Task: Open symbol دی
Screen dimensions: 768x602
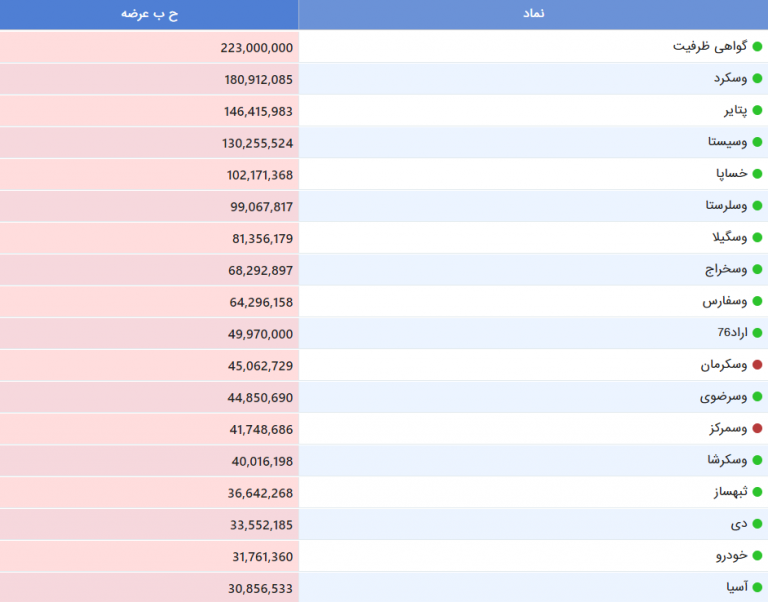Action: pyautogui.click(x=739, y=524)
